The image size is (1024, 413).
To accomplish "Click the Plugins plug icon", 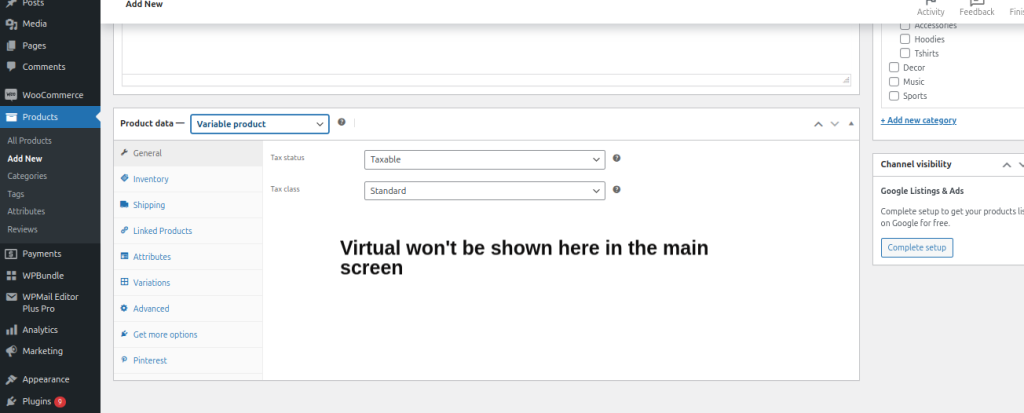I will pyautogui.click(x=11, y=401).
